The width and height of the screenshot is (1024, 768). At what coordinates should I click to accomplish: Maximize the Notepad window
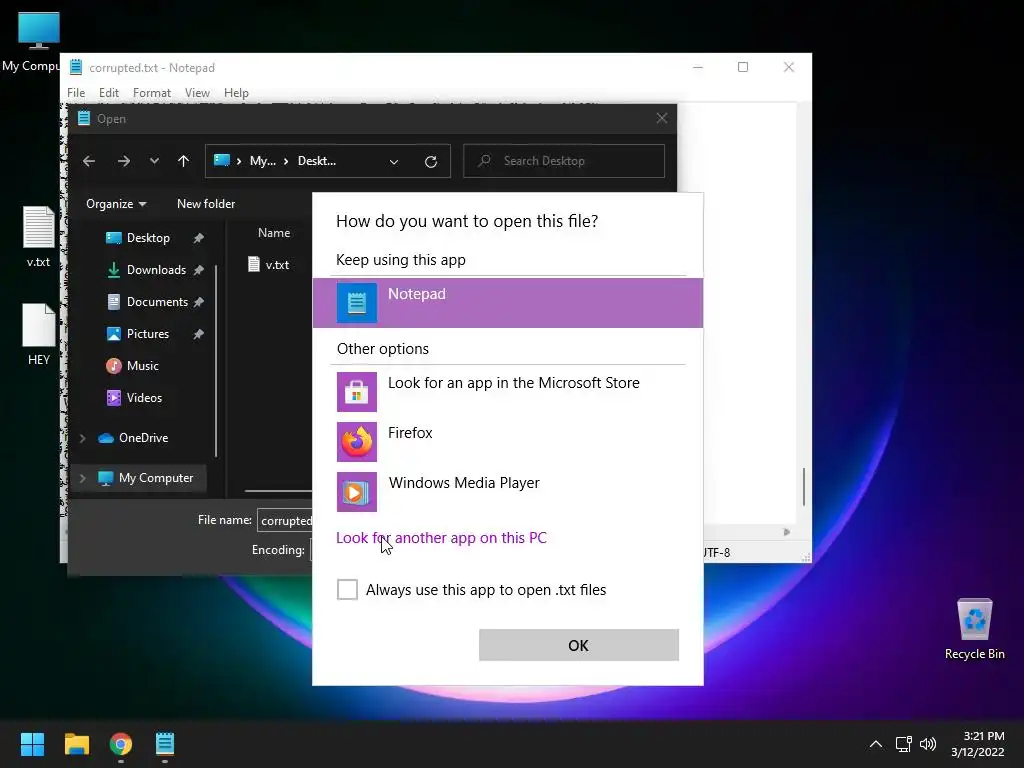(743, 67)
